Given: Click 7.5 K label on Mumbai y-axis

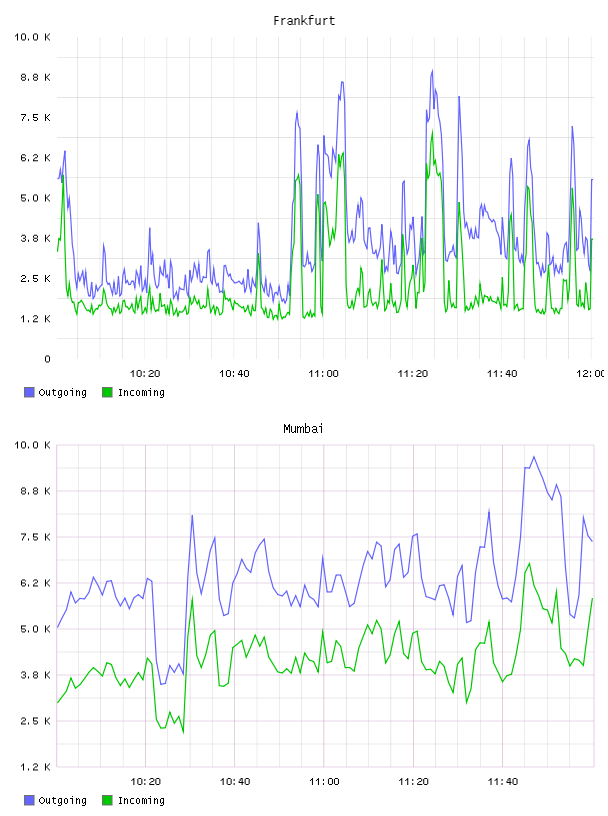Looking at the screenshot, I should (35, 537).
